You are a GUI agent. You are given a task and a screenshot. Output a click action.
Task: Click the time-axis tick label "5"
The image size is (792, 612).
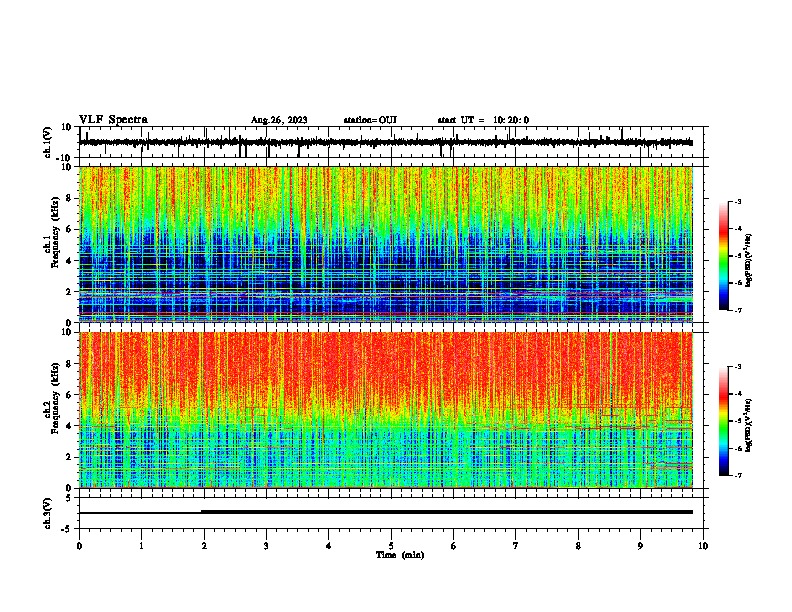pyautogui.click(x=391, y=546)
